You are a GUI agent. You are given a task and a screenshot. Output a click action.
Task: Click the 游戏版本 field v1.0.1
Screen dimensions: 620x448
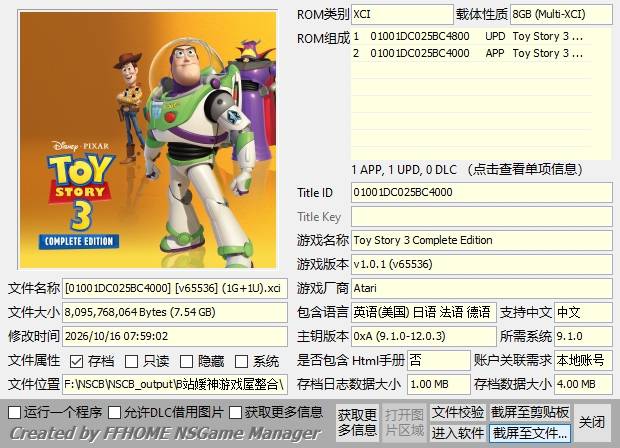coord(482,265)
